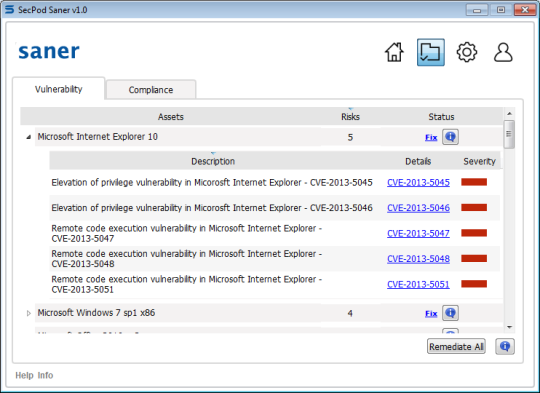540x393 pixels.
Task: Select the Remote code execution CVE-2013-5051 description
Action: (186, 285)
